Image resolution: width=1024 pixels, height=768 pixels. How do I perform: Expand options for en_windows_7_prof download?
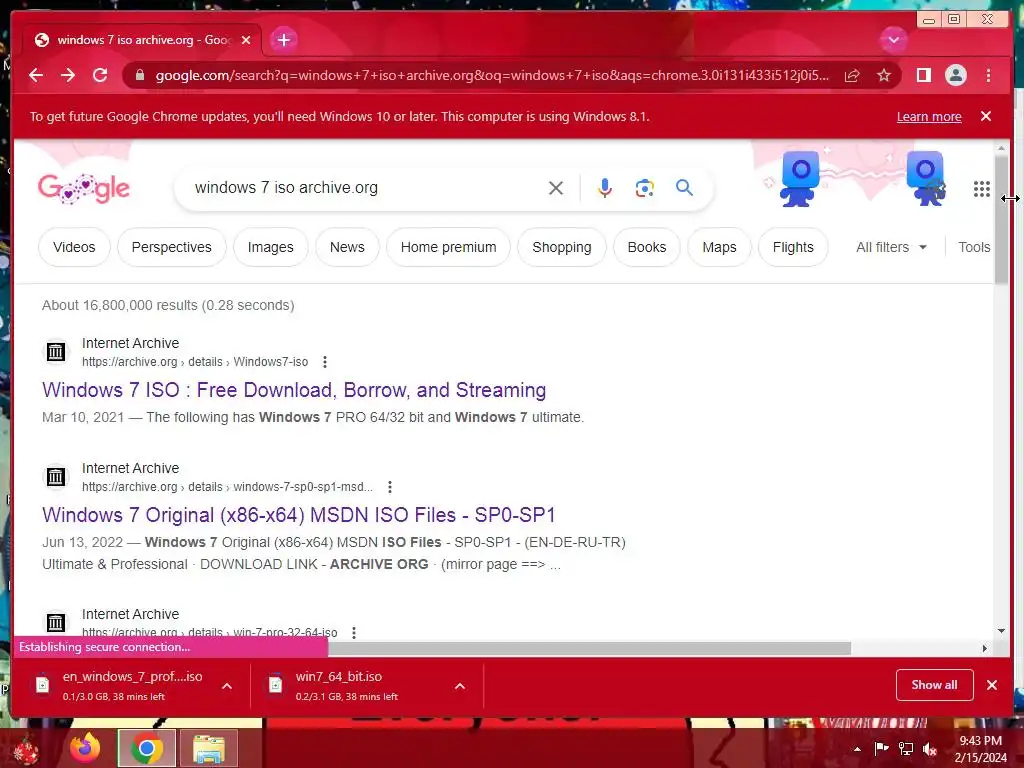tap(227, 686)
